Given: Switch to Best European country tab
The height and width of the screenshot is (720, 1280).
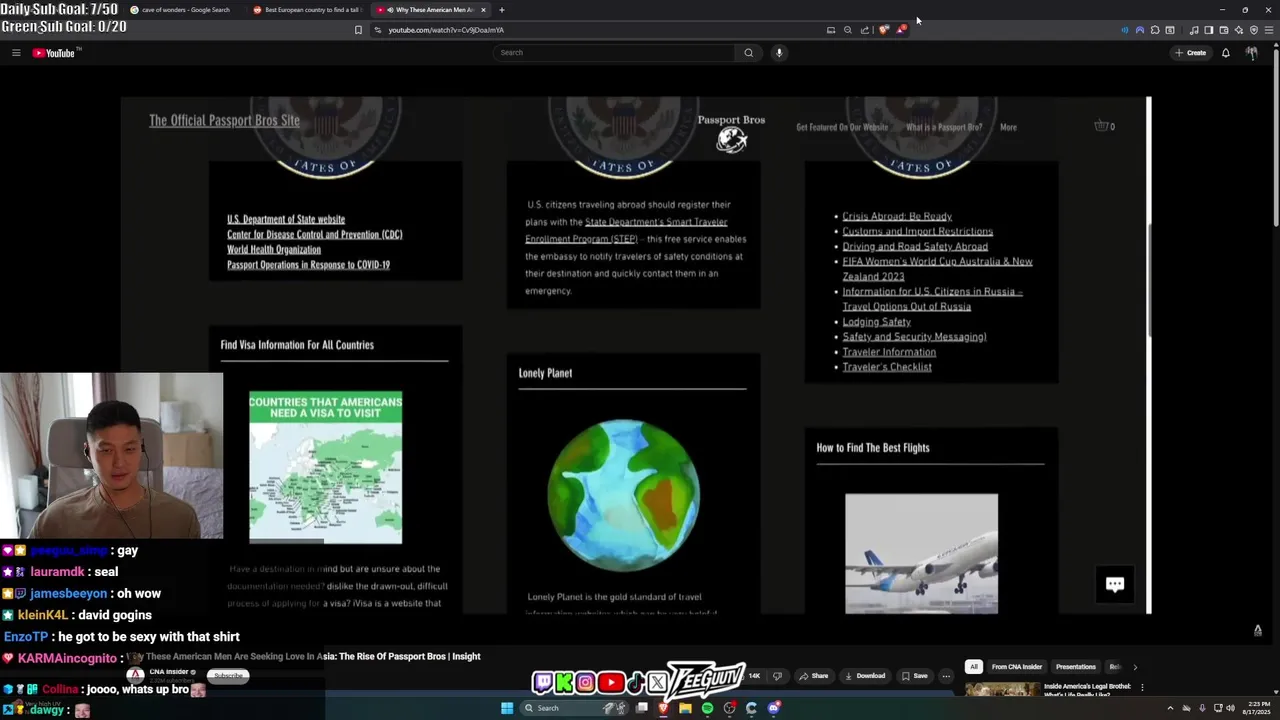Looking at the screenshot, I should (306, 10).
